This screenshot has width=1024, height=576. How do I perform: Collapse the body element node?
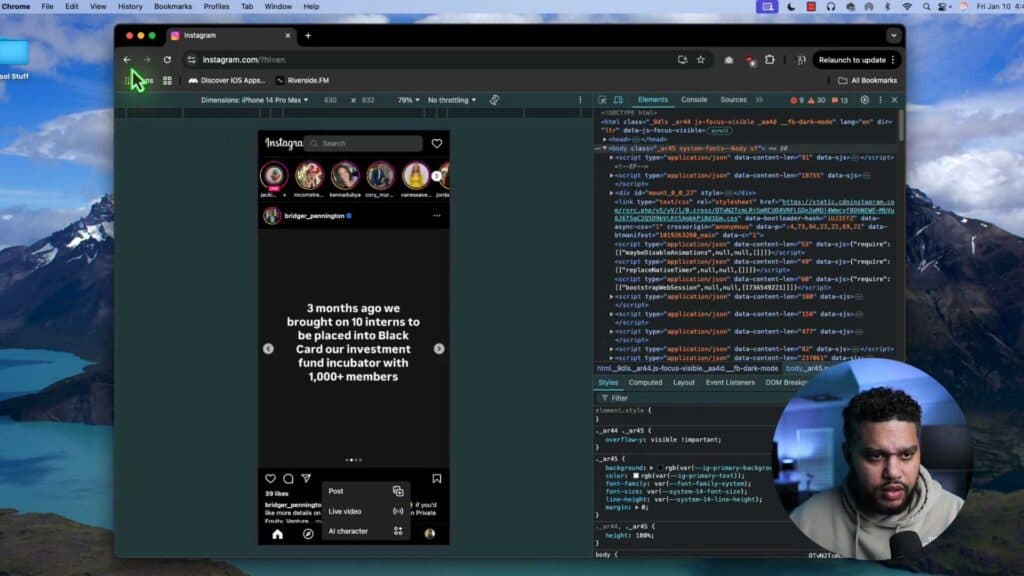click(x=605, y=148)
